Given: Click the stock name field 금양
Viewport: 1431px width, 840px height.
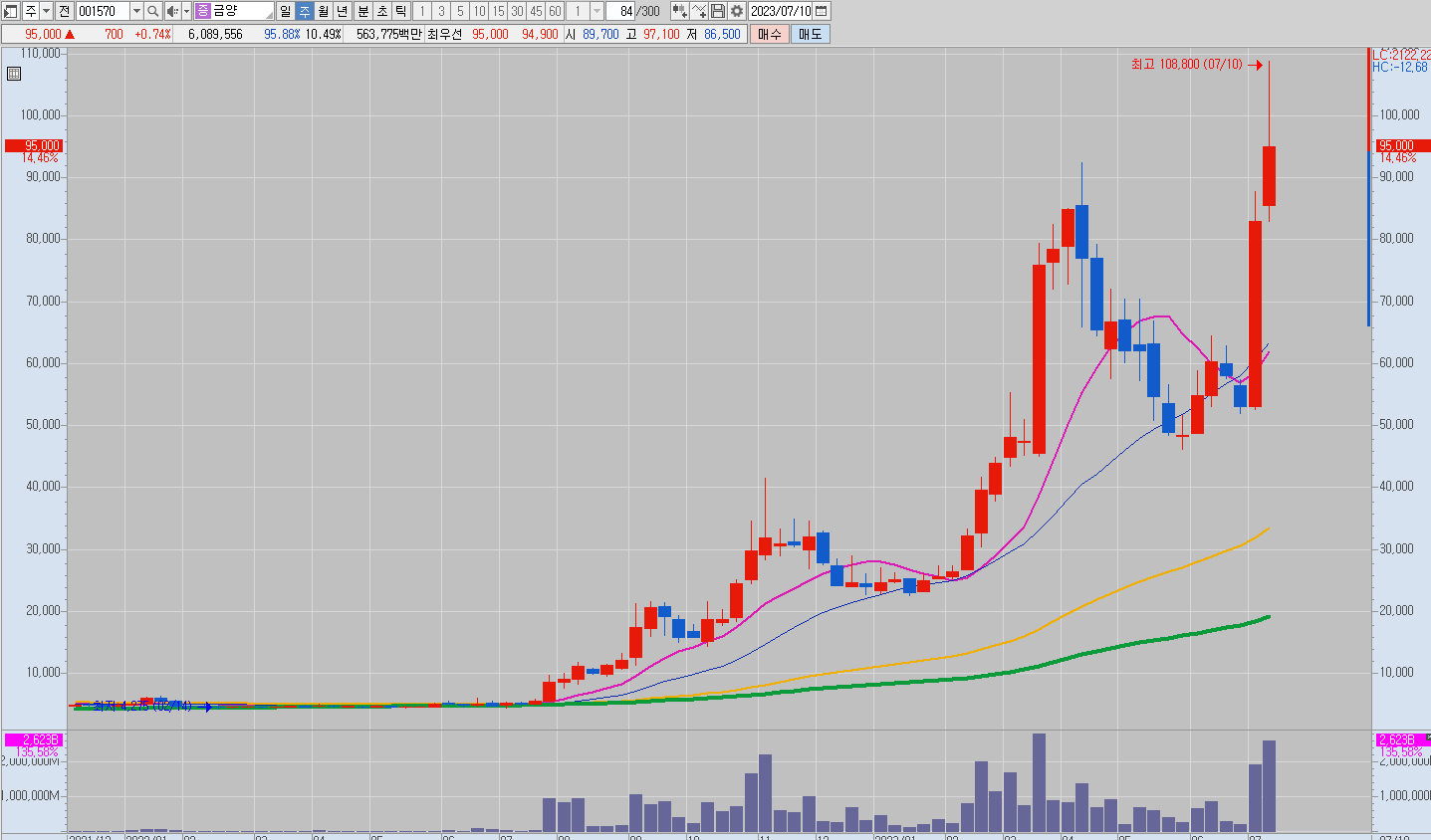Looking at the screenshot, I should click(x=242, y=11).
